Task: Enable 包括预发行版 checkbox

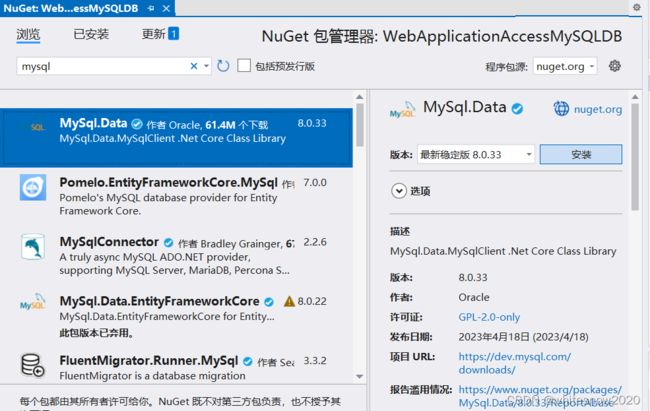Action: click(244, 66)
